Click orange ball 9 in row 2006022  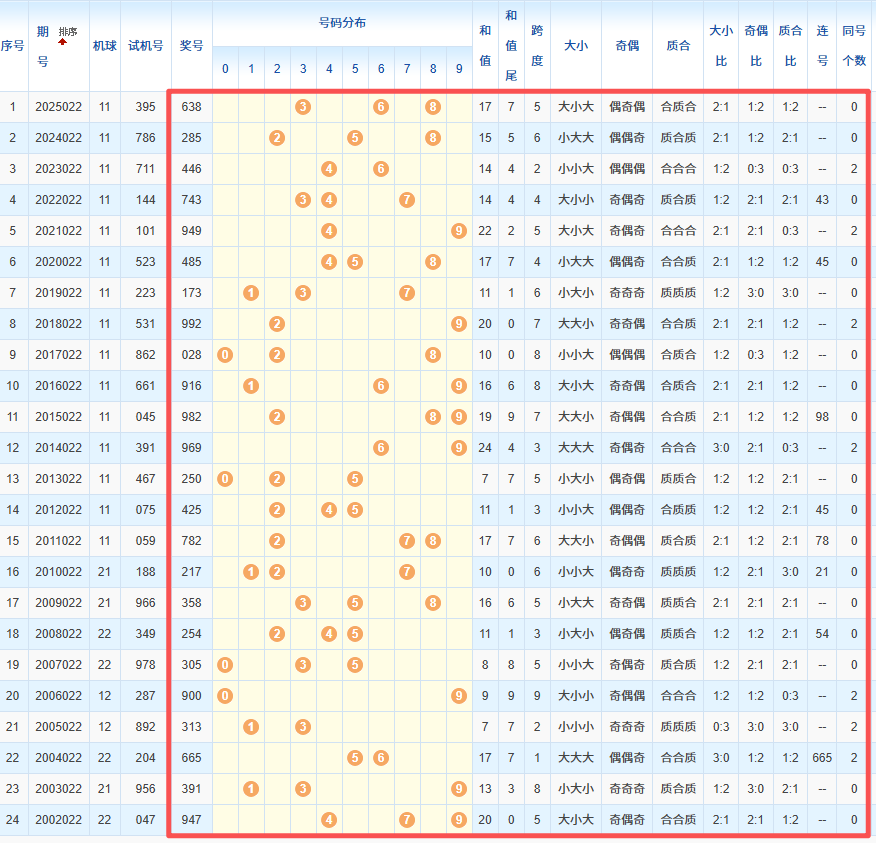[x=459, y=696]
